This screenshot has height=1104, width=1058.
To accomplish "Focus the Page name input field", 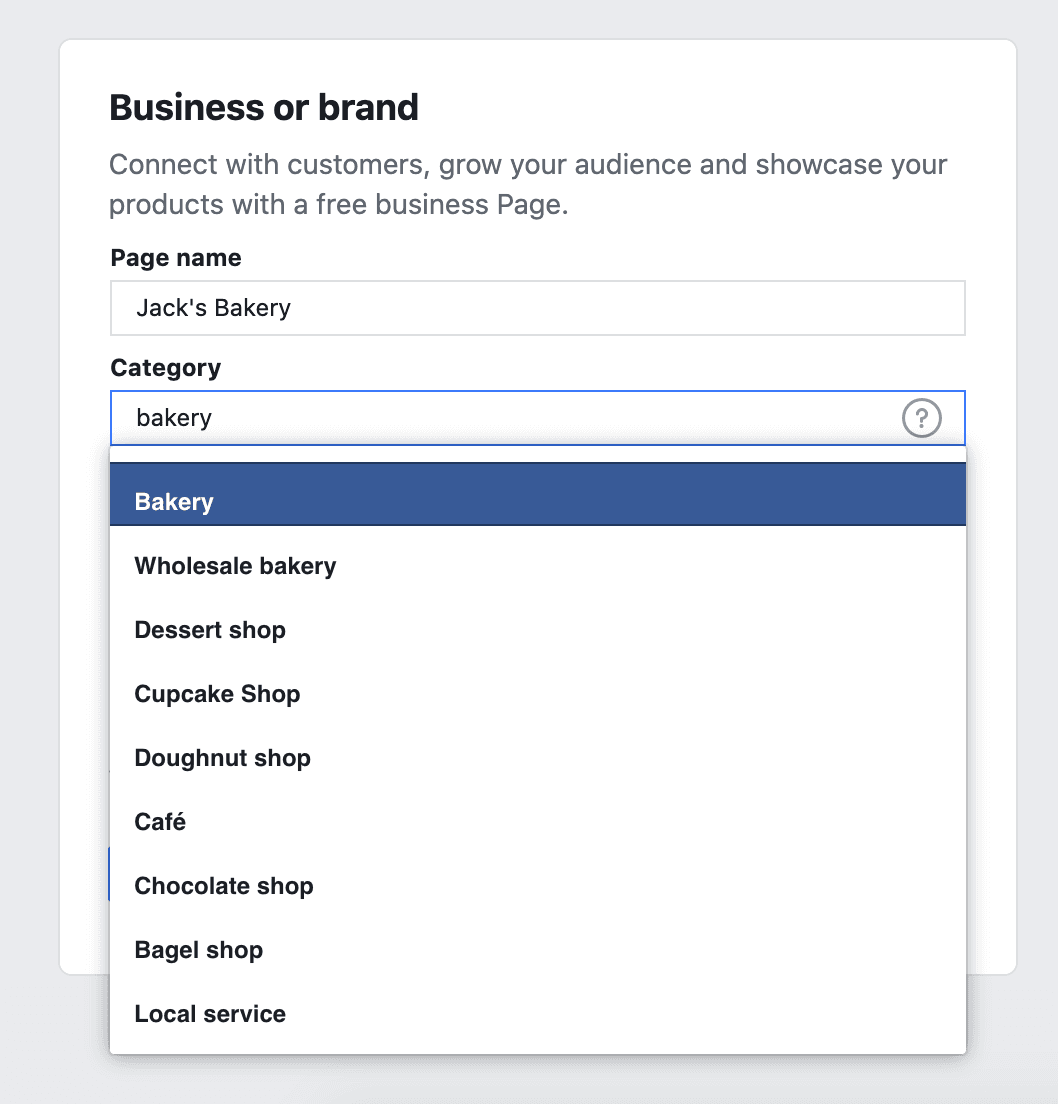I will click(x=537, y=308).
